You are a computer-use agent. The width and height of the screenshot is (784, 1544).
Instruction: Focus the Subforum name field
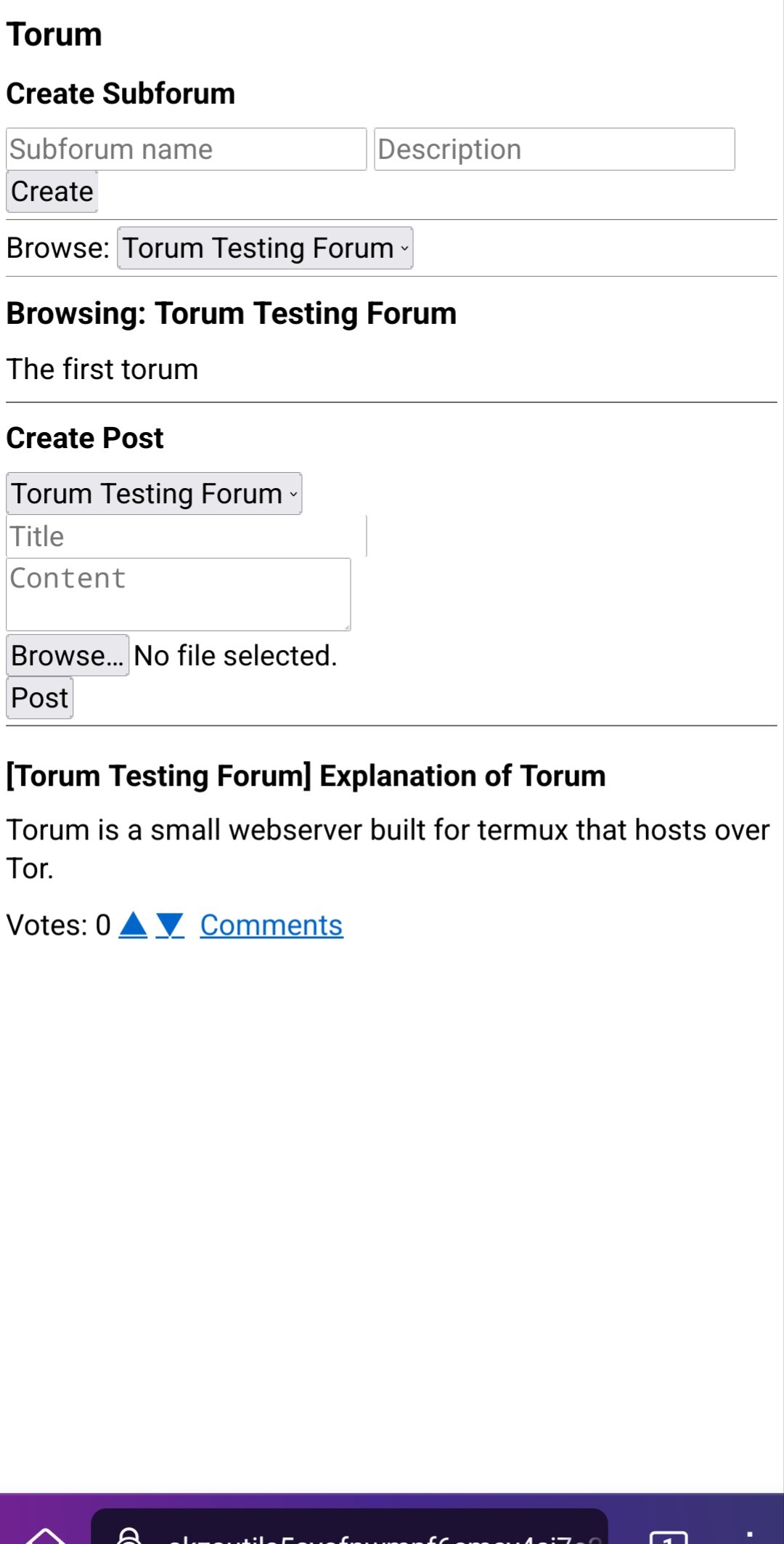(x=186, y=150)
